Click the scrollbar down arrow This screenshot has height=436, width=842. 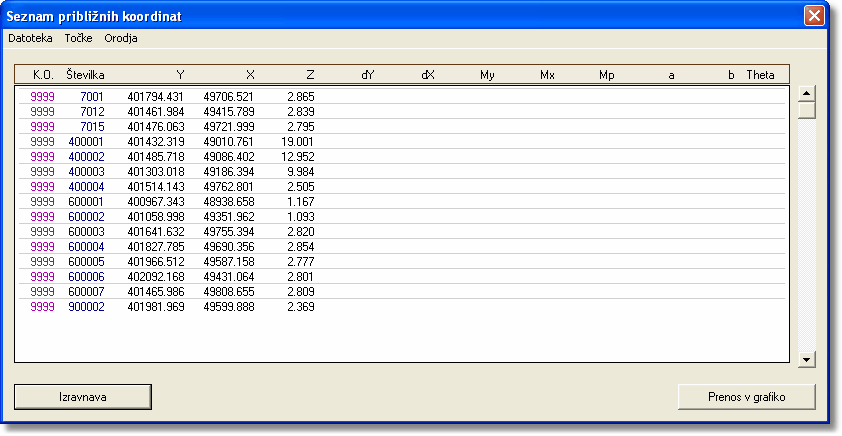point(806,358)
